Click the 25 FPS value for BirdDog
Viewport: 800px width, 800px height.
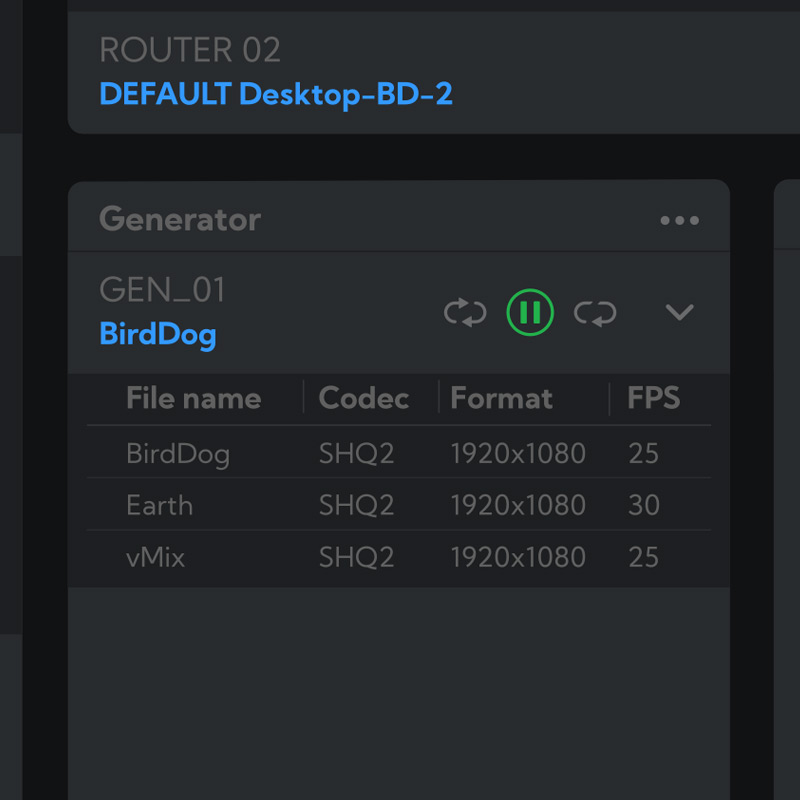pyautogui.click(x=643, y=453)
